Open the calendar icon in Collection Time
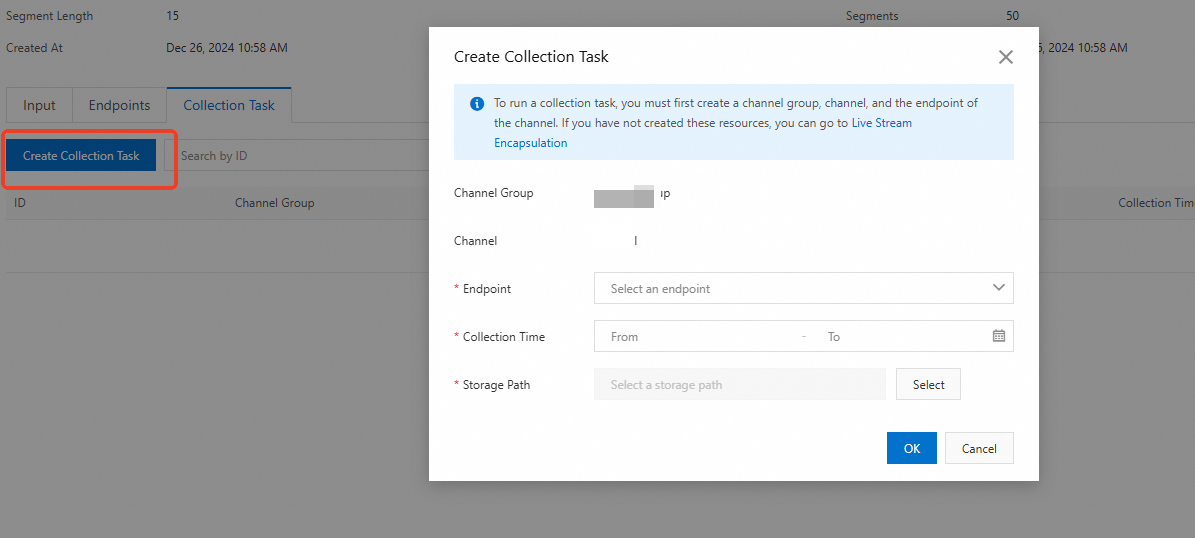 coord(998,336)
